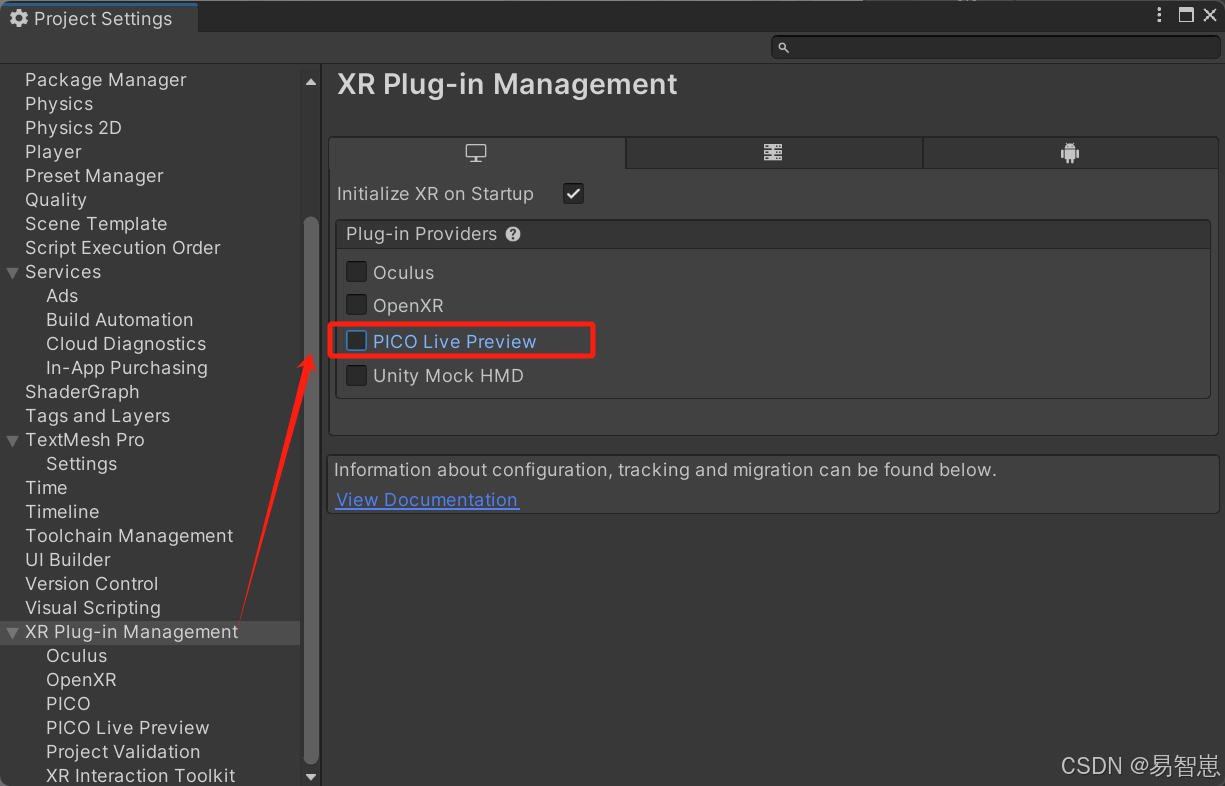The height and width of the screenshot is (786, 1225).
Task: Collapse the TextMesh Pro tree section
Action: click(13, 440)
